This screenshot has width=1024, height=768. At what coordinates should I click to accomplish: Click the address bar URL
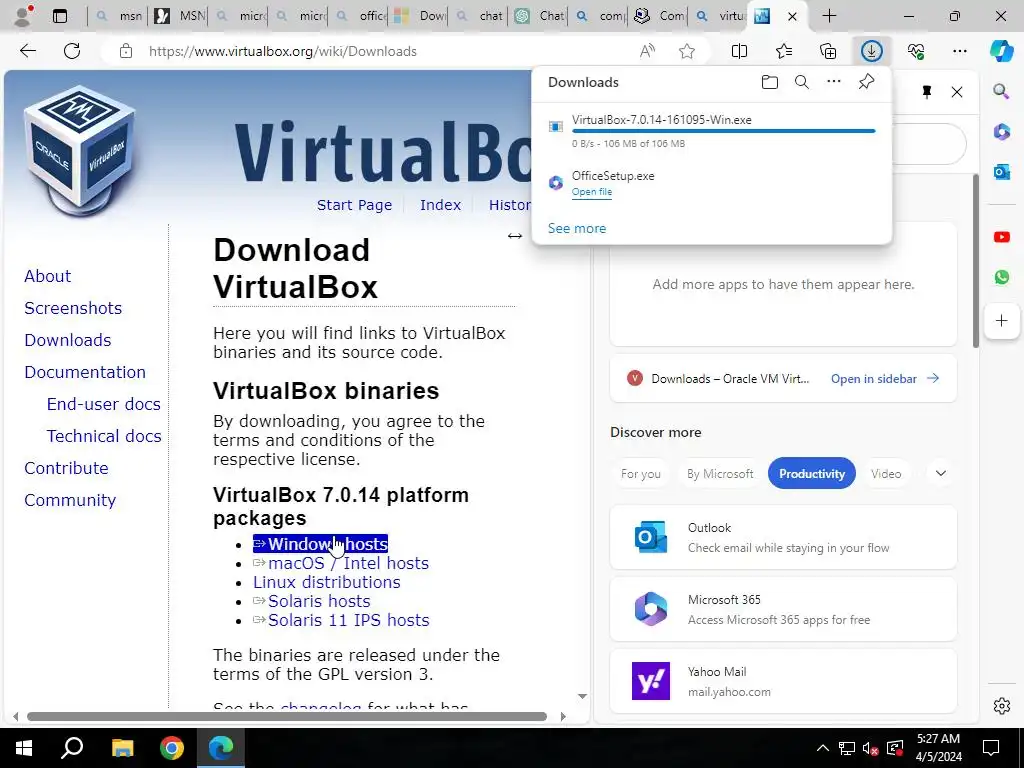click(282, 51)
